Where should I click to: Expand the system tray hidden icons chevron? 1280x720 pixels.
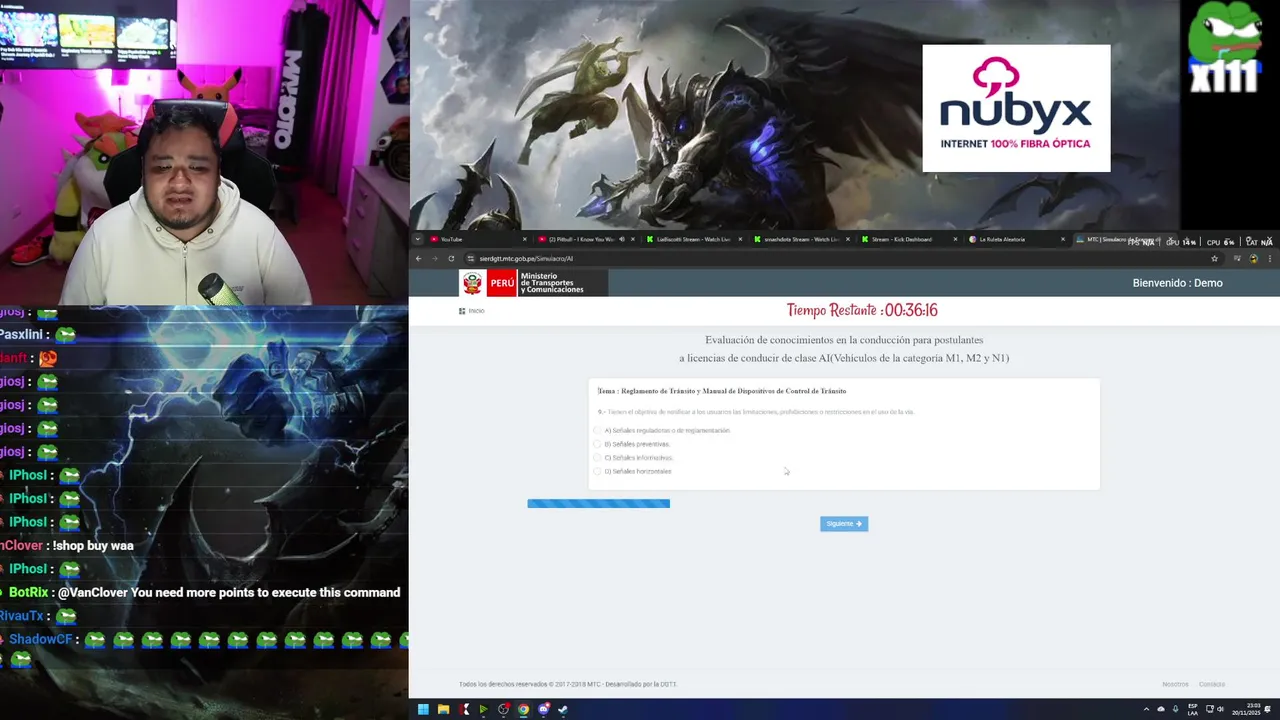(x=1146, y=710)
